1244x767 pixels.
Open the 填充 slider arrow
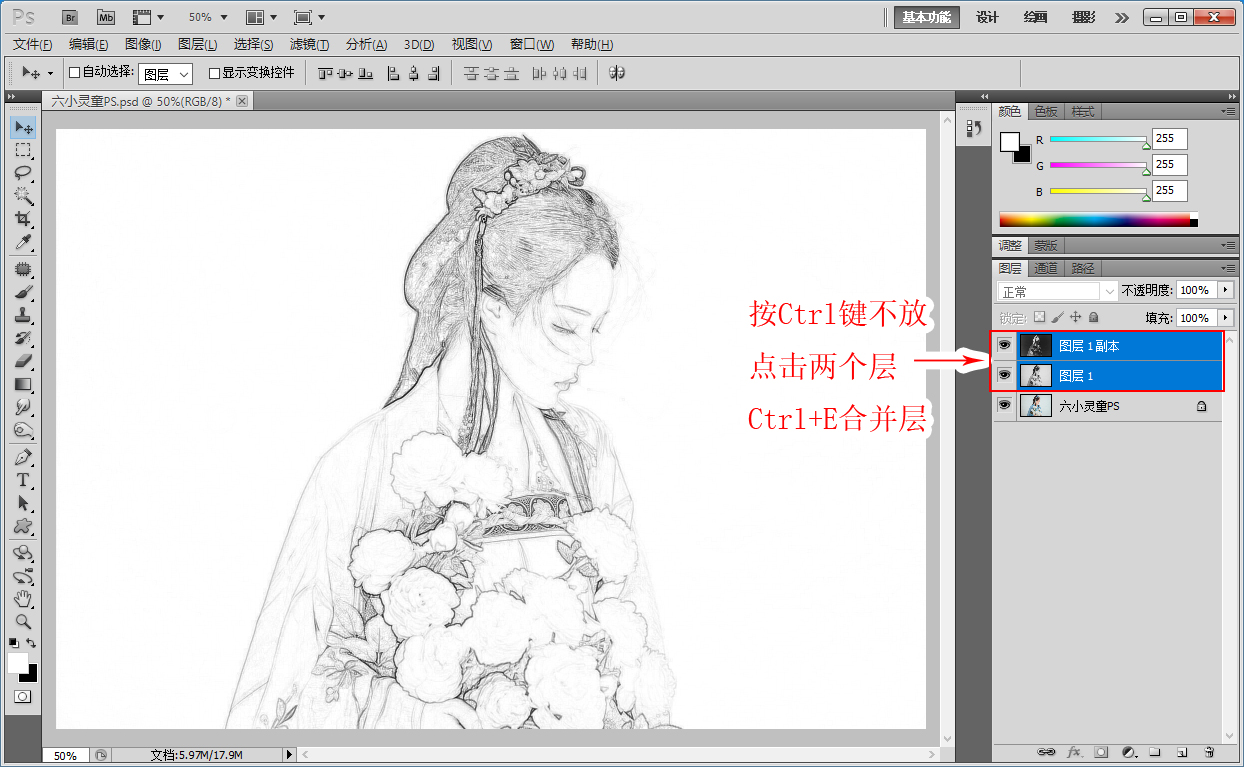(1226, 318)
